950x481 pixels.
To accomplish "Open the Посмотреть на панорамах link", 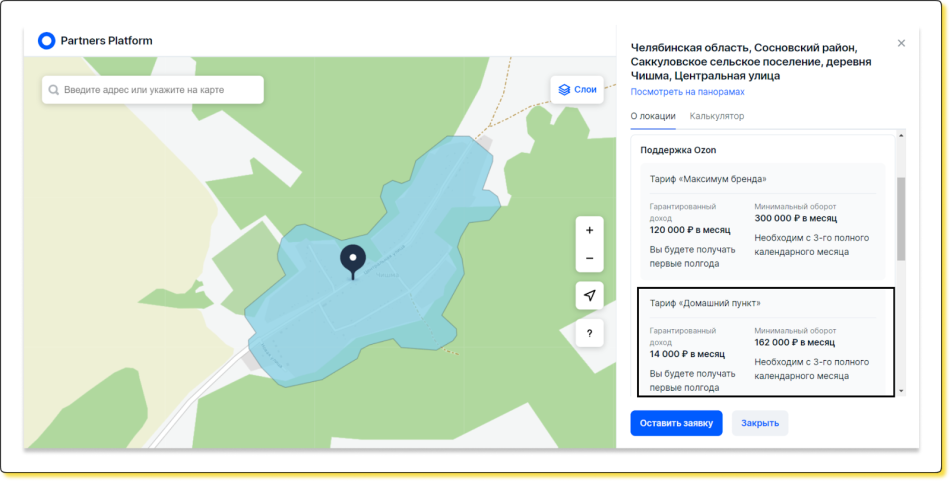I will (x=687, y=92).
